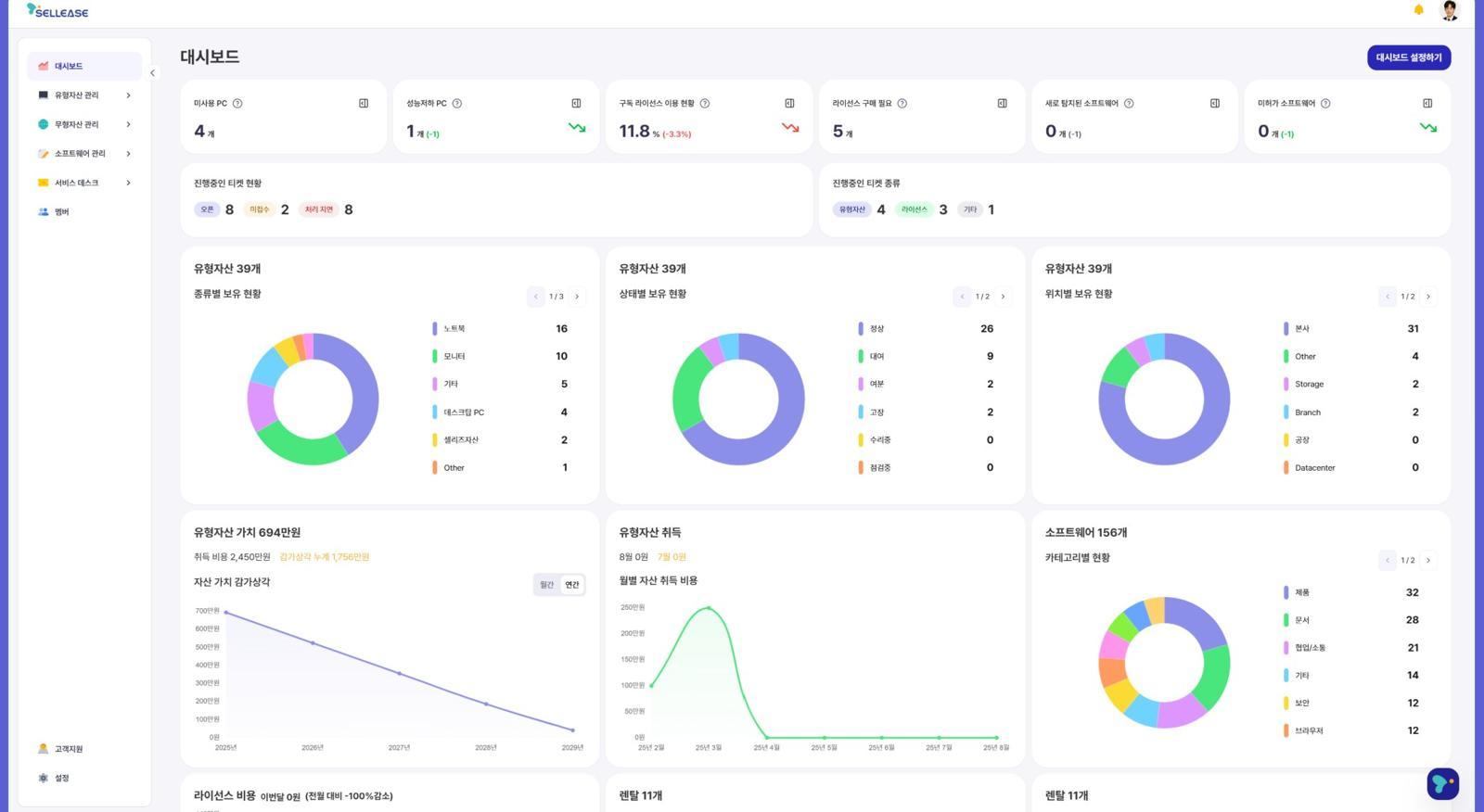This screenshot has height=812, width=1484.
Task: Switch depreciation chart to 연간 view
Action: 572,585
